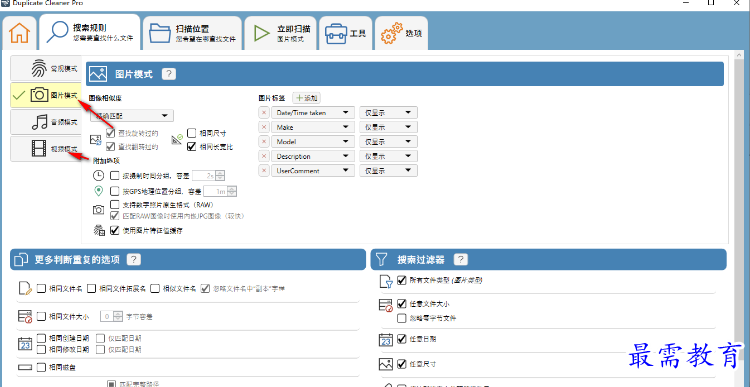This screenshot has height=387, width=750.
Task: Open 仅显示 dropdown in Date/Time taken row
Action: click(388, 113)
